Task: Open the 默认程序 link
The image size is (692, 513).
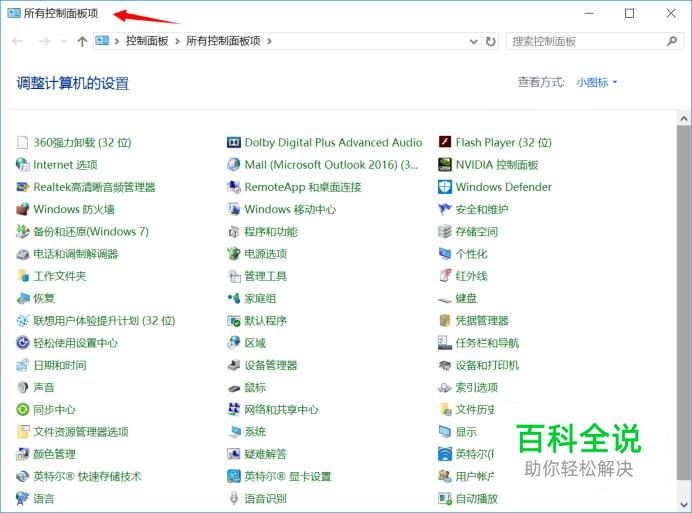Action: pos(265,321)
